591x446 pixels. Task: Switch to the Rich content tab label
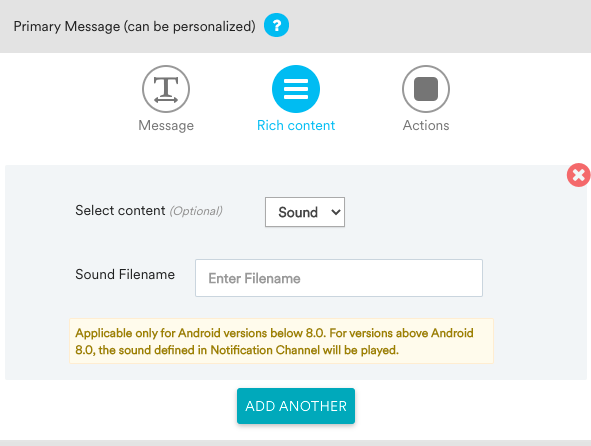click(296, 125)
